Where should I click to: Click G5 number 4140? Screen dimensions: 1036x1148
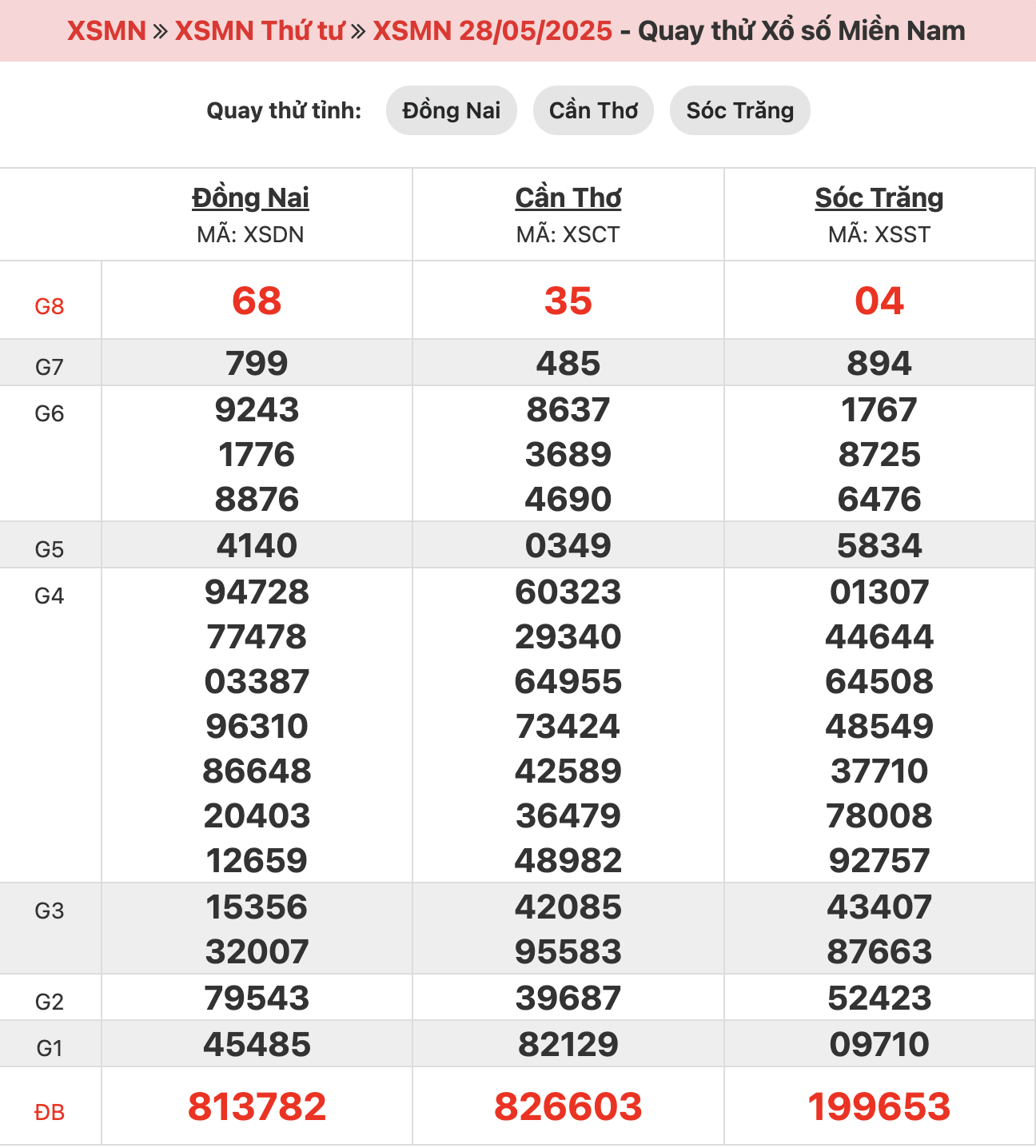coord(257,546)
